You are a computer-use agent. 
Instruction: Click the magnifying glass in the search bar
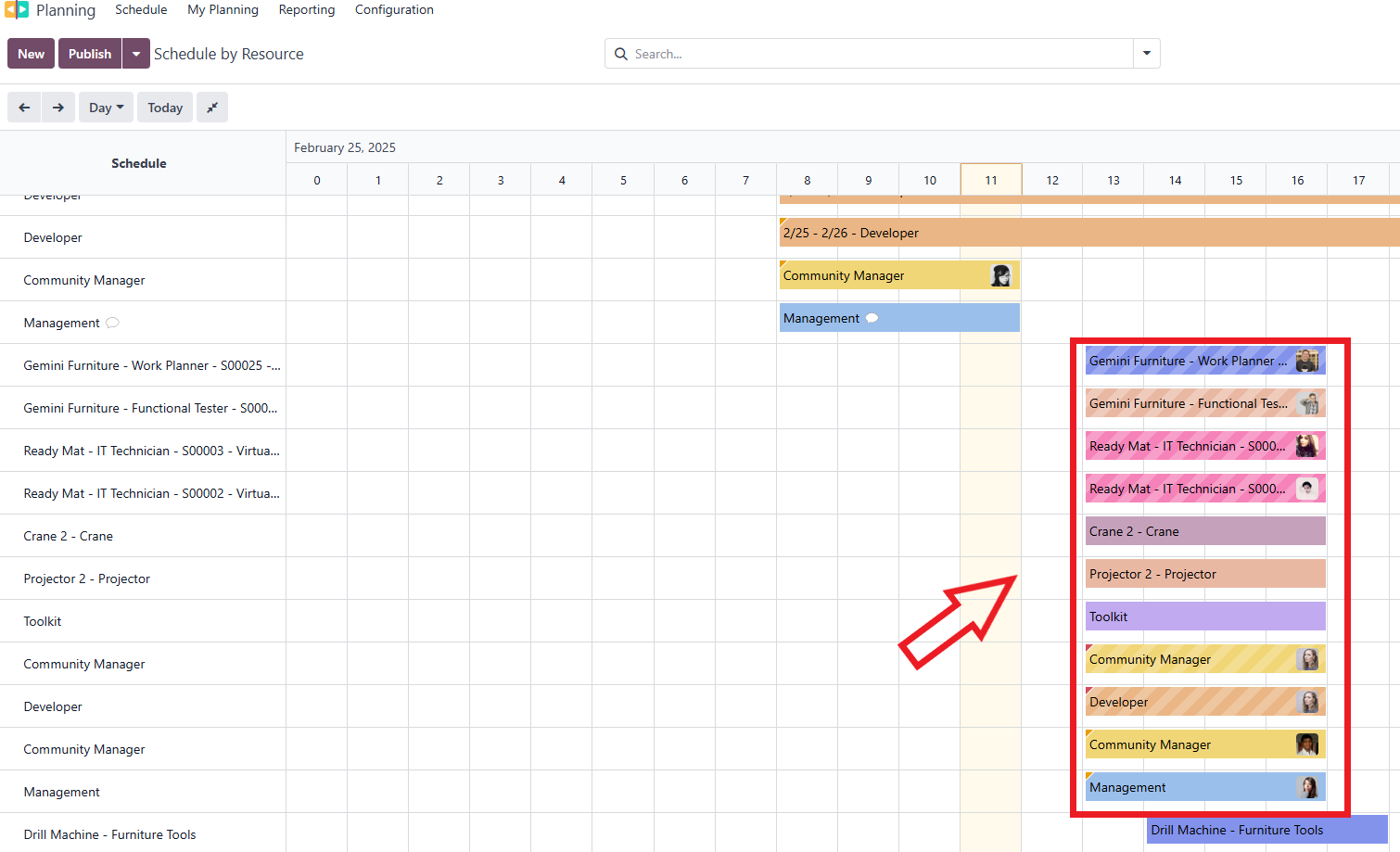pos(621,54)
